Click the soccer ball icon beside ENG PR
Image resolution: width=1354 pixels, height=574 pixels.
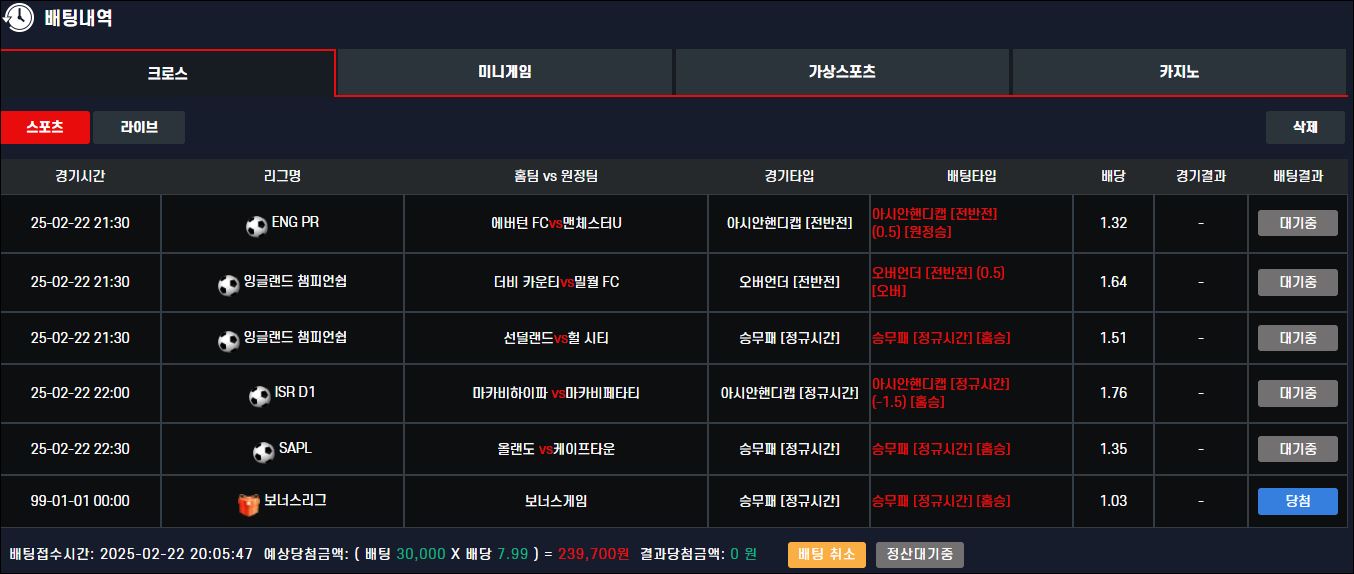coord(257,225)
